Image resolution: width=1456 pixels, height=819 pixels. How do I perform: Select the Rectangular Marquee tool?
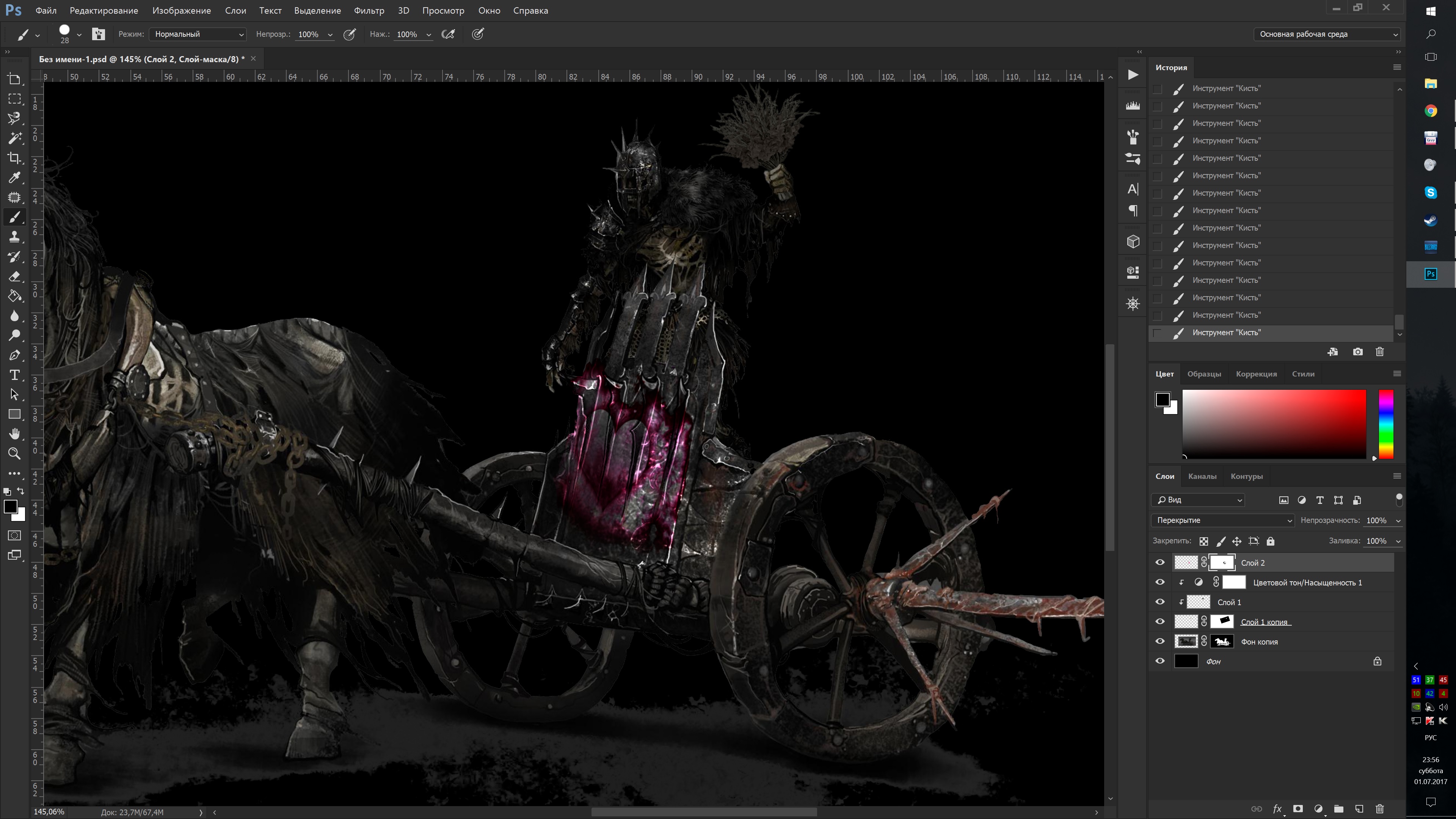(x=15, y=98)
